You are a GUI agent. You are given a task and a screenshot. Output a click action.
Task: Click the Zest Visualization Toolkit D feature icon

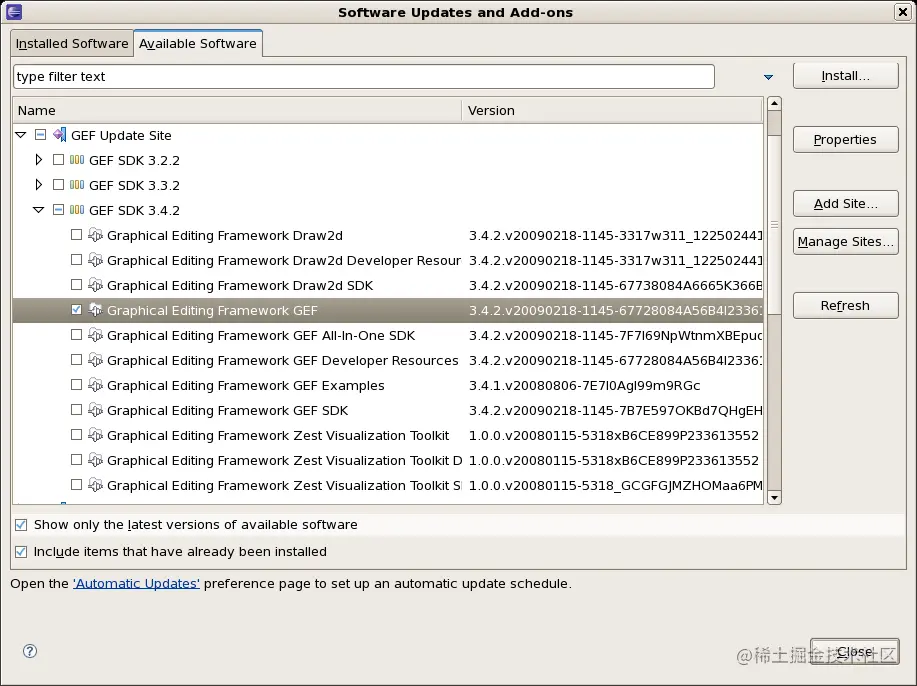pos(95,460)
